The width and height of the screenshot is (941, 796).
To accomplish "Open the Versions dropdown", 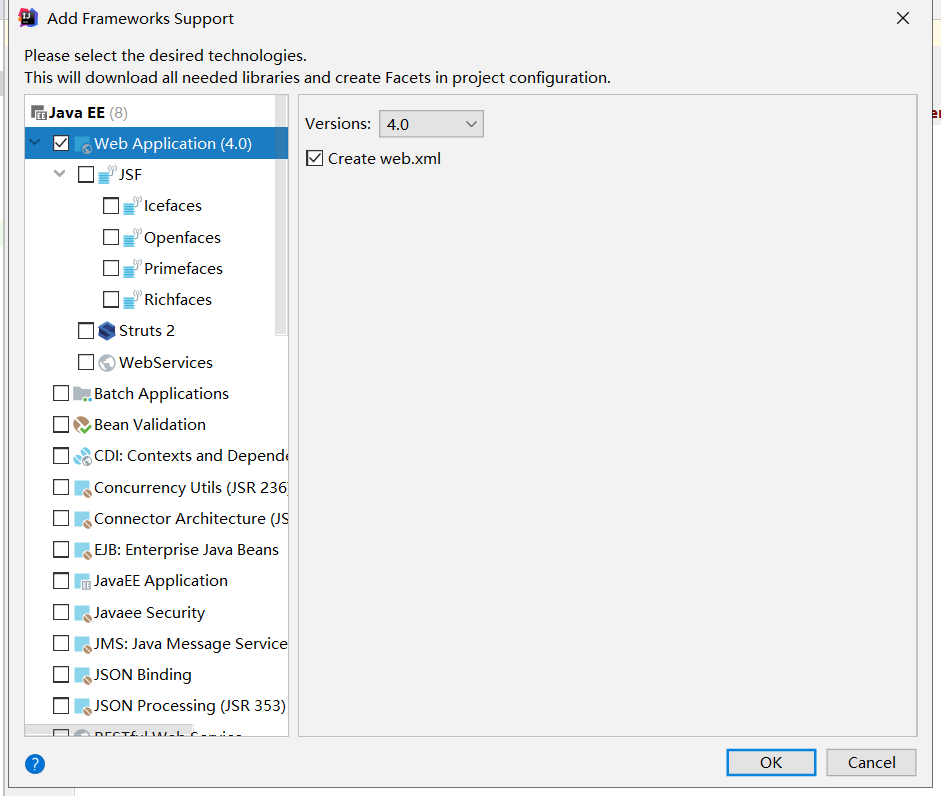I will pyautogui.click(x=431, y=124).
